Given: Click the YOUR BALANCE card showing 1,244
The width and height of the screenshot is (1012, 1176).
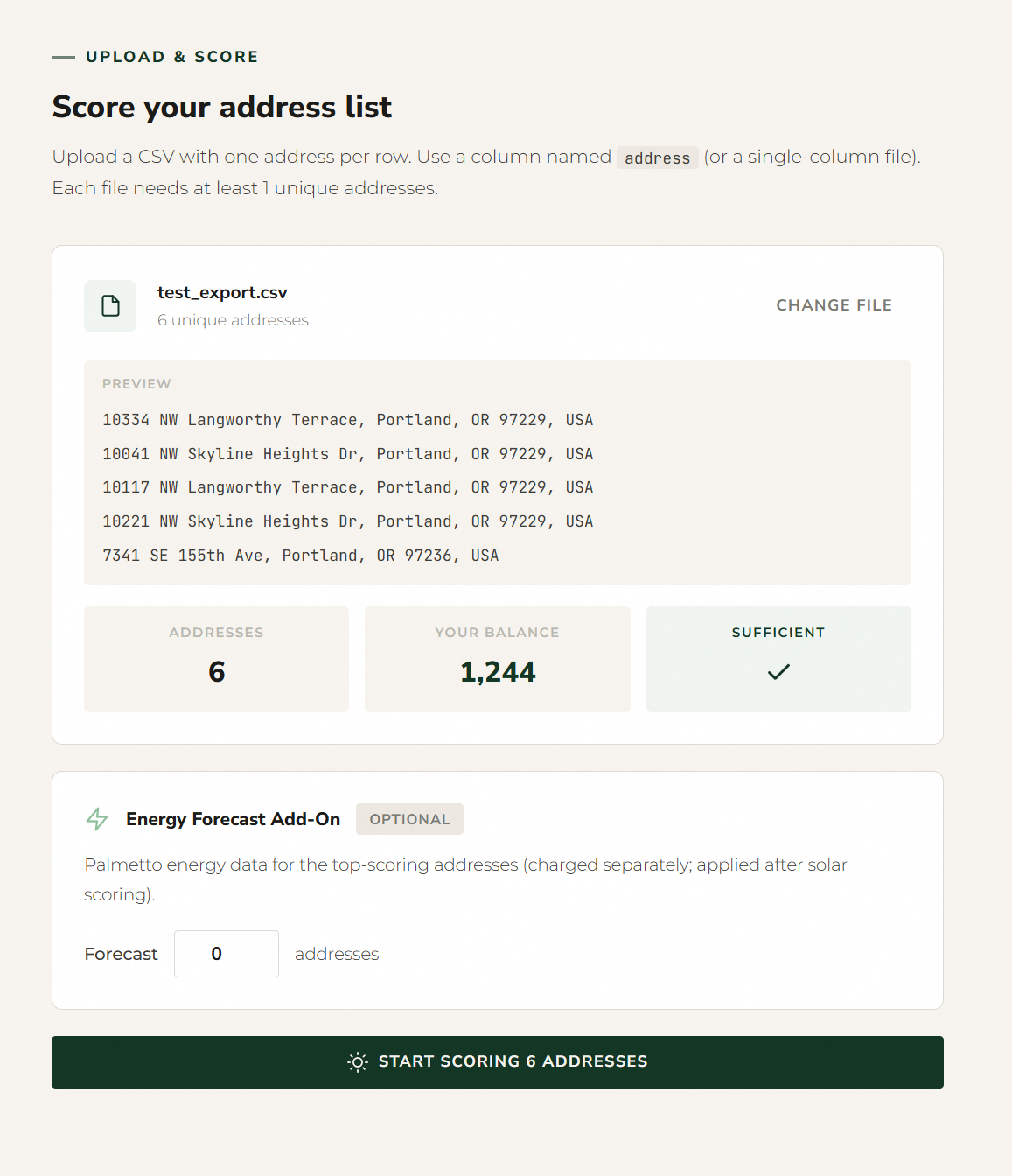Looking at the screenshot, I should [497, 659].
